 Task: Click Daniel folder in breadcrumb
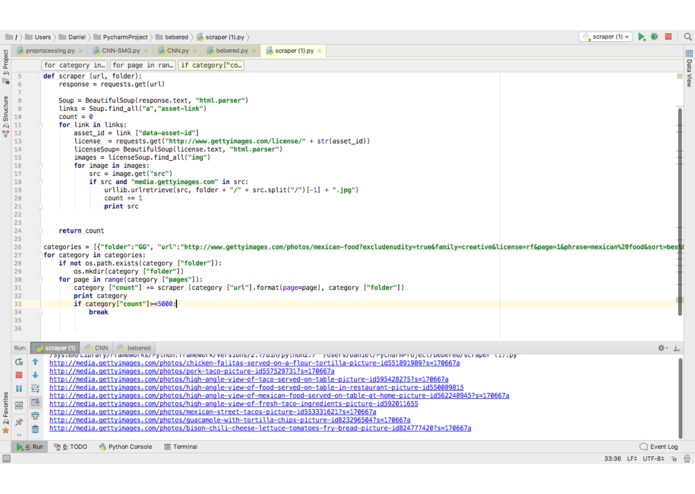tap(72, 37)
